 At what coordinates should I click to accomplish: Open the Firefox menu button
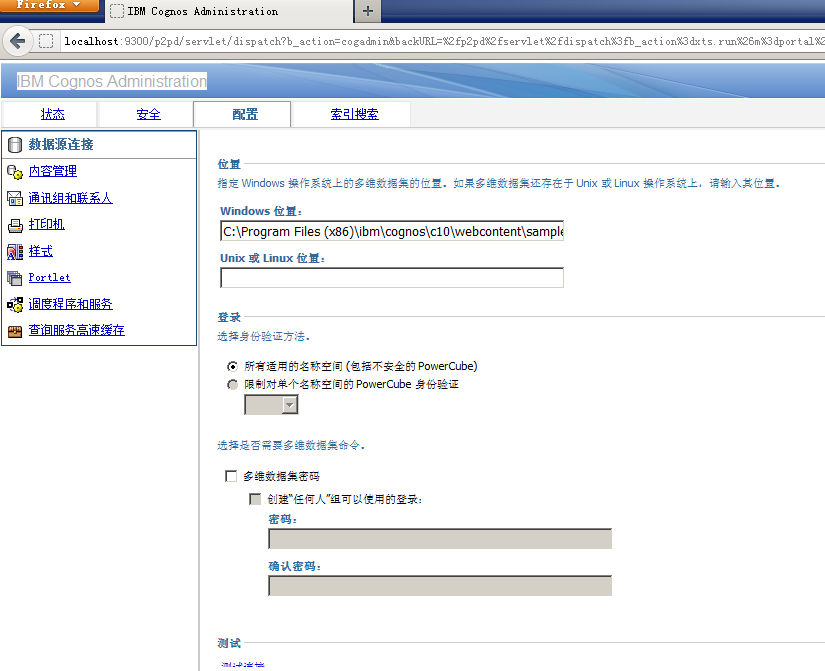[x=49, y=5]
